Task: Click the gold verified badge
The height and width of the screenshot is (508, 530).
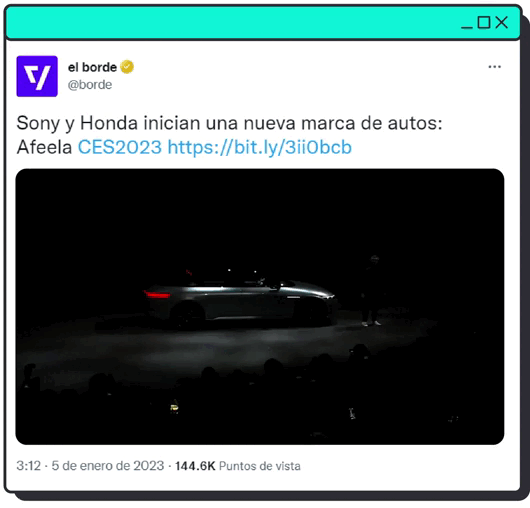Action: point(127,67)
